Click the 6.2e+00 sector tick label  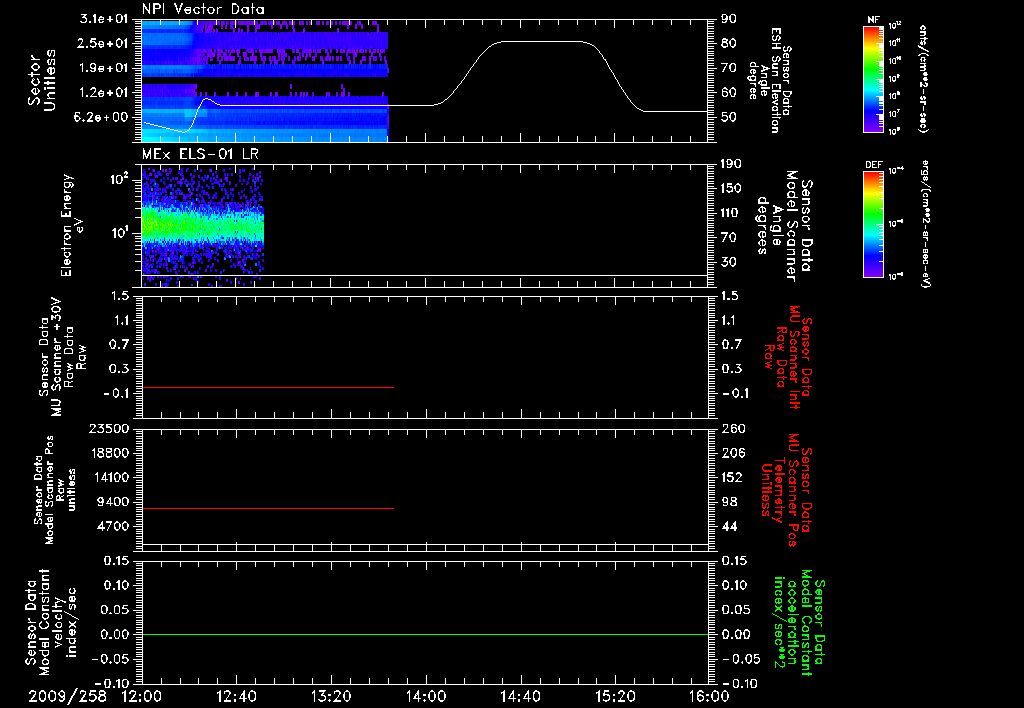[103, 117]
